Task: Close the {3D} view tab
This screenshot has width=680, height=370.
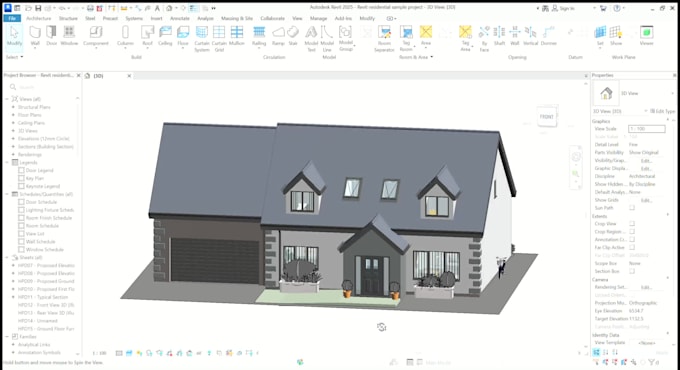Action: [129, 76]
